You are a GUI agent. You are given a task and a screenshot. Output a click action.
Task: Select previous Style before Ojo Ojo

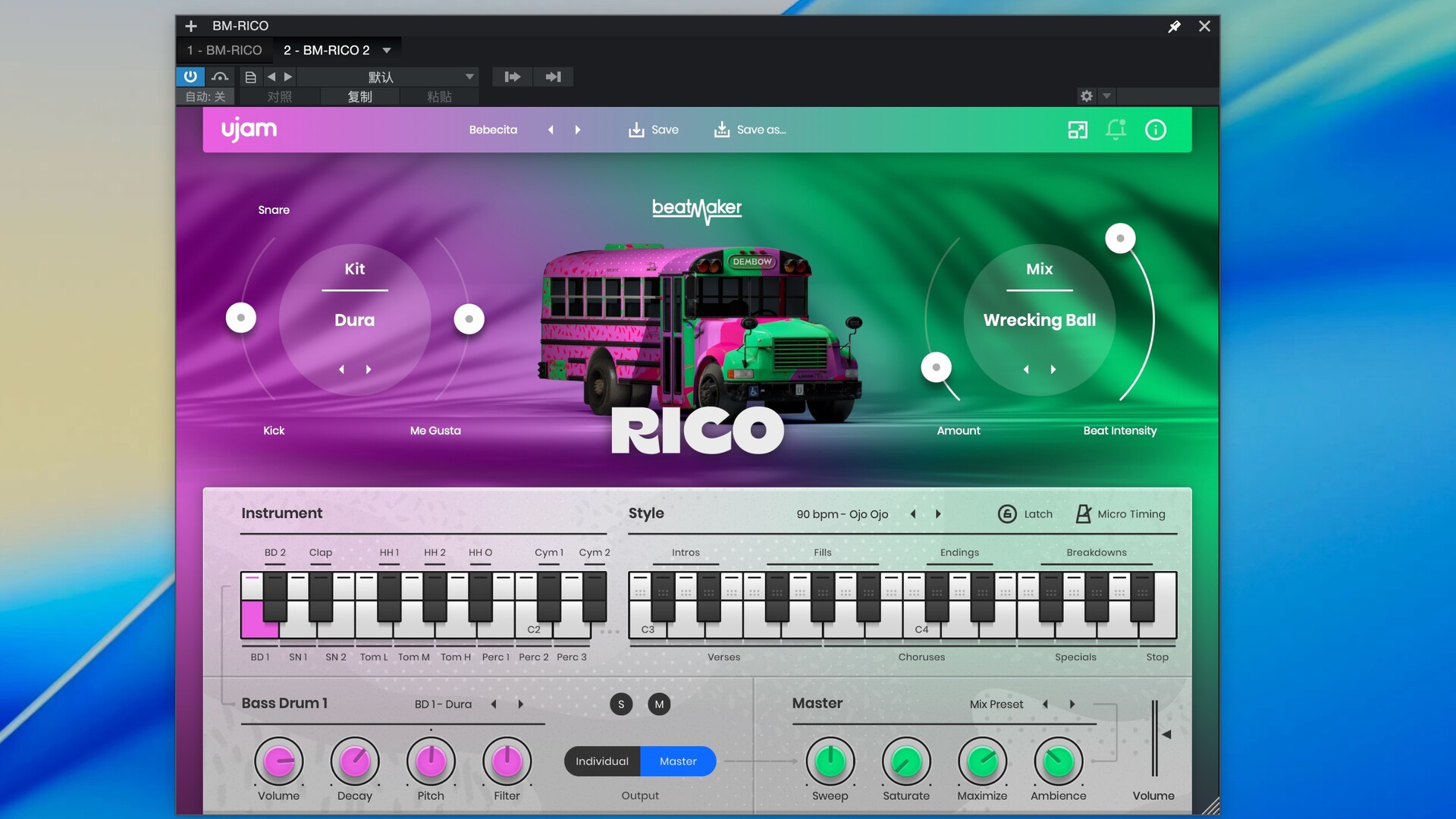[913, 514]
